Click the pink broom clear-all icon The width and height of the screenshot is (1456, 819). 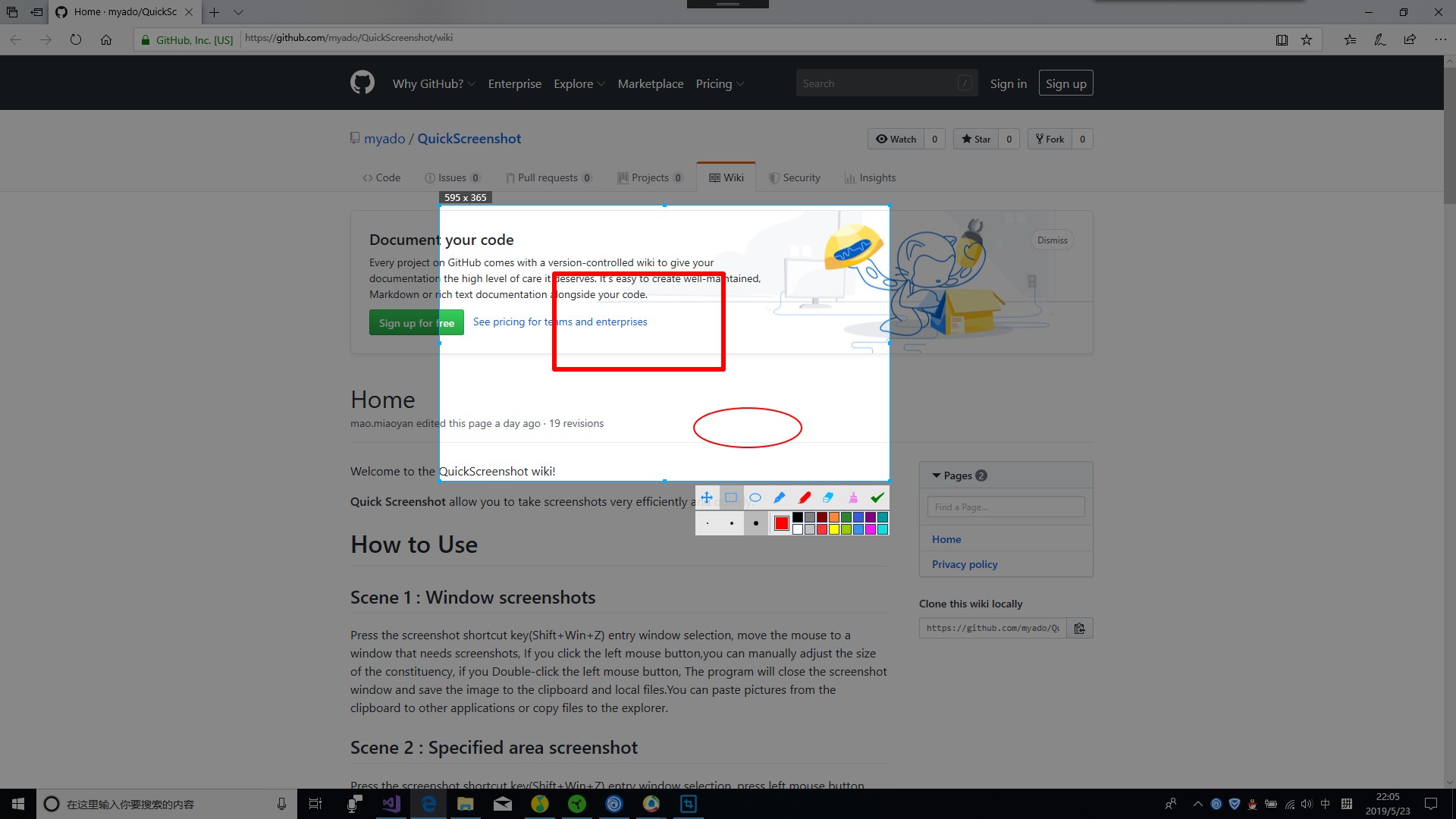(x=853, y=498)
